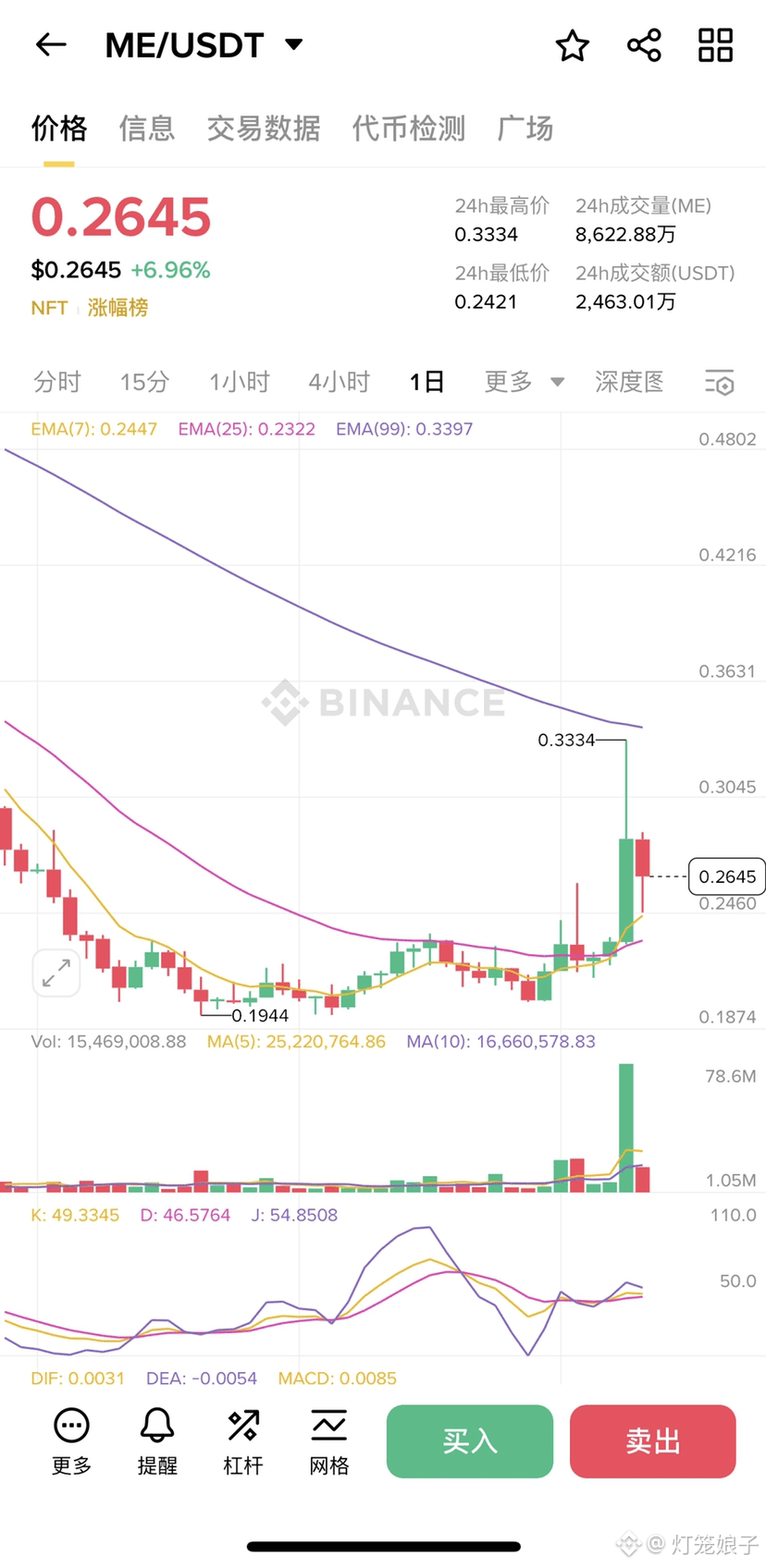Viewport: 766px width, 1568px height.
Task: Switch chart to 深度图 view
Action: coord(629,382)
